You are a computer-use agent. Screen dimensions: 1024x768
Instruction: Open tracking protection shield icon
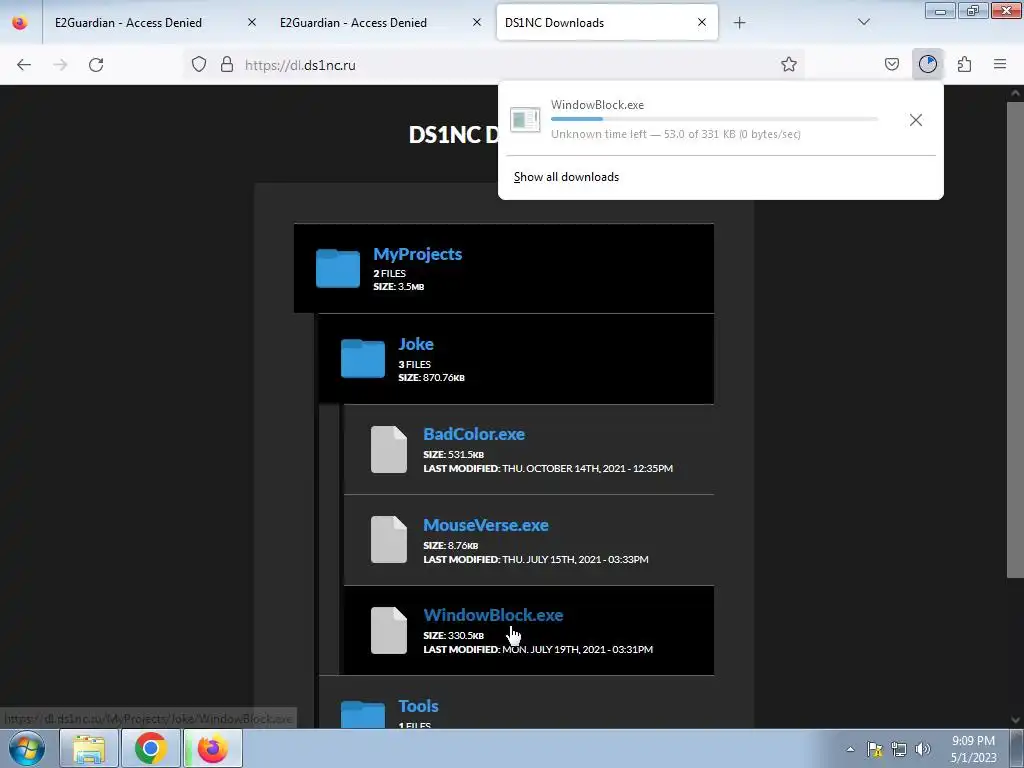[x=199, y=65]
